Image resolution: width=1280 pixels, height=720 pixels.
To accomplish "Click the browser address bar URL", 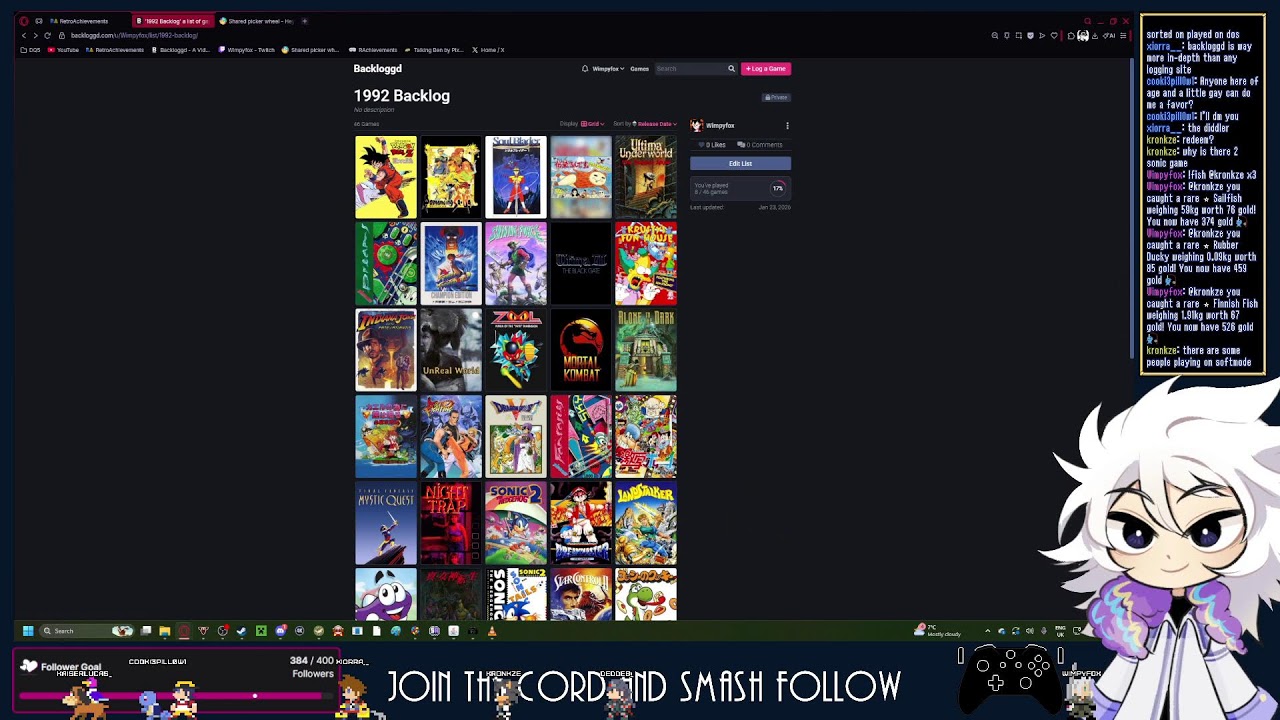I will coord(134,36).
